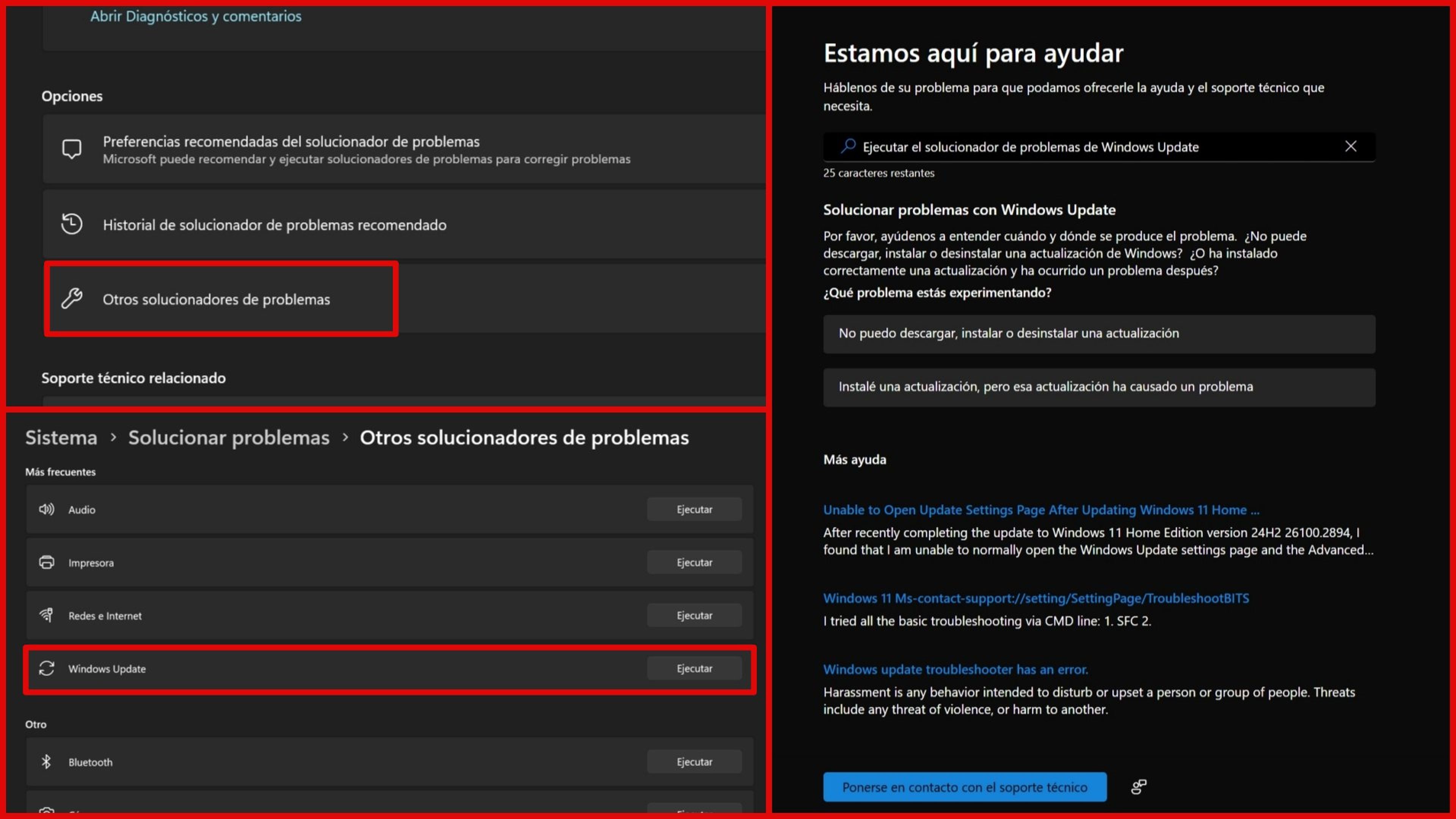Go to Solucionar problemas breadcrumb
Viewport: 1456px width, 819px height.
click(x=229, y=438)
